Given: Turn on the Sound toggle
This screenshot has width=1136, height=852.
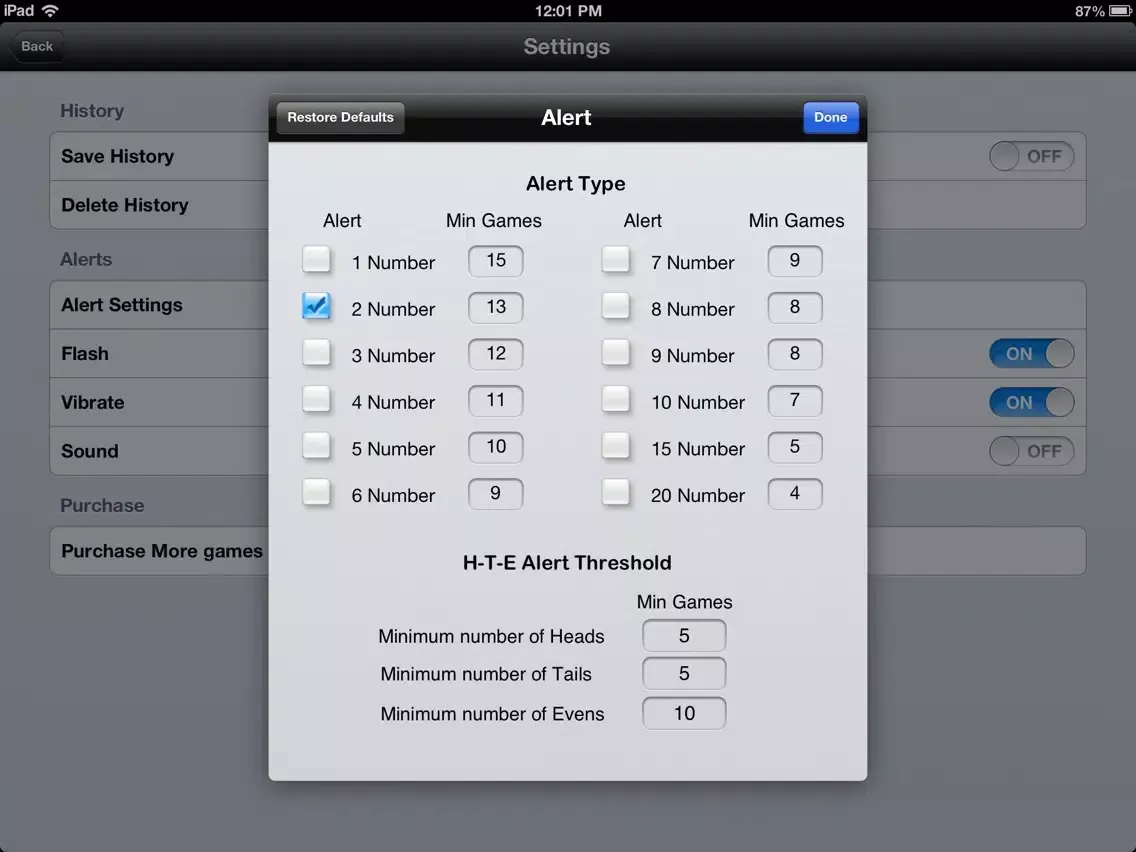Looking at the screenshot, I should 1031,451.
